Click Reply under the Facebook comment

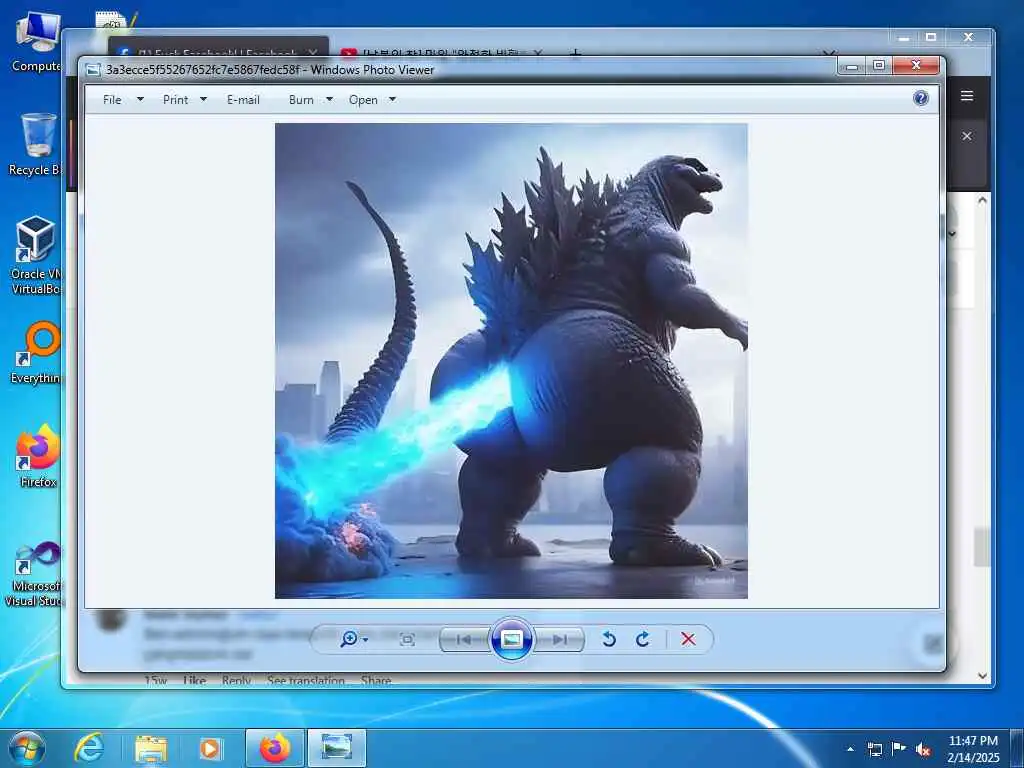236,680
